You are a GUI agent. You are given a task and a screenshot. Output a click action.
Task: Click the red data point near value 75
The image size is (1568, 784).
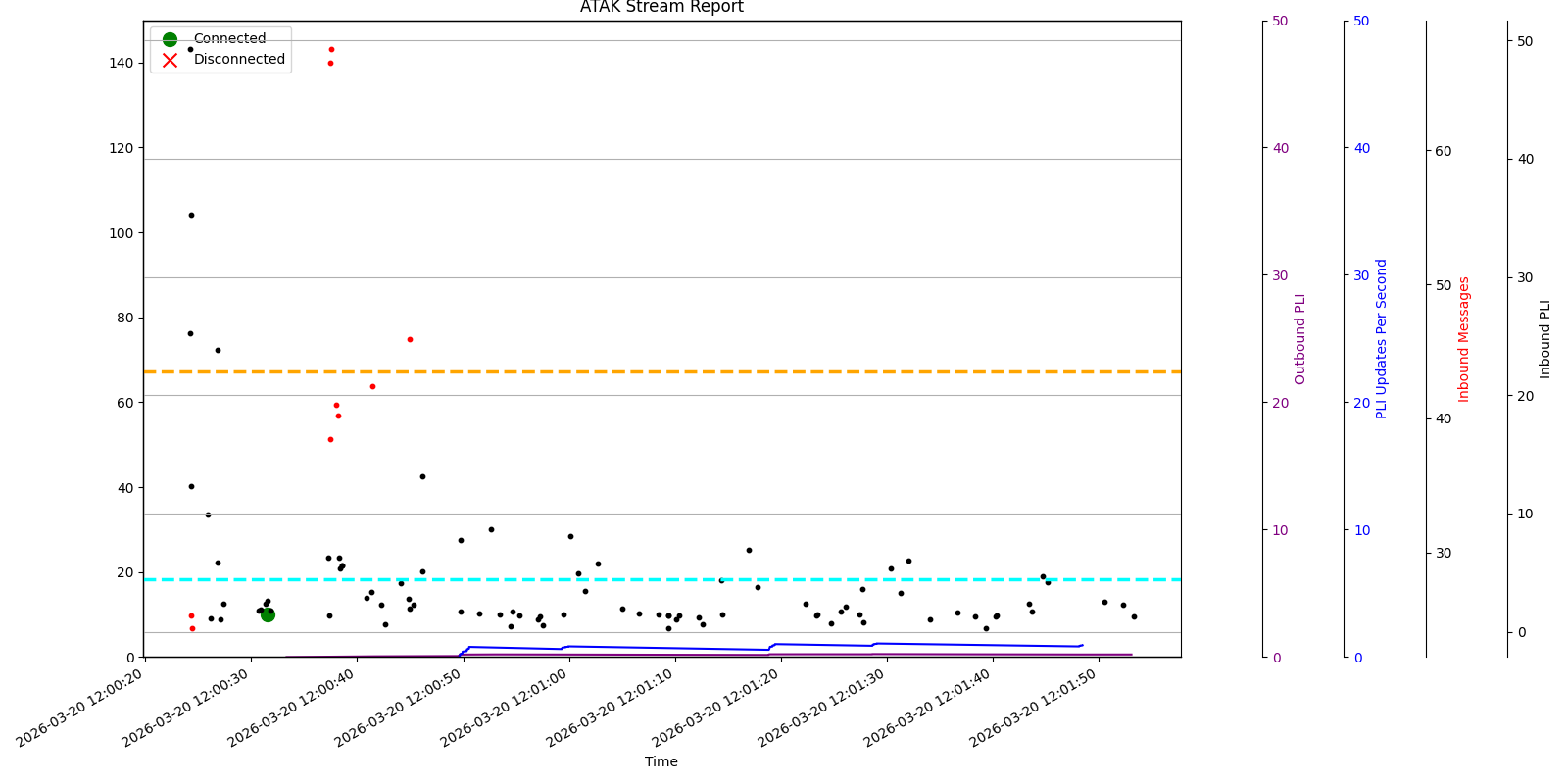(x=410, y=339)
